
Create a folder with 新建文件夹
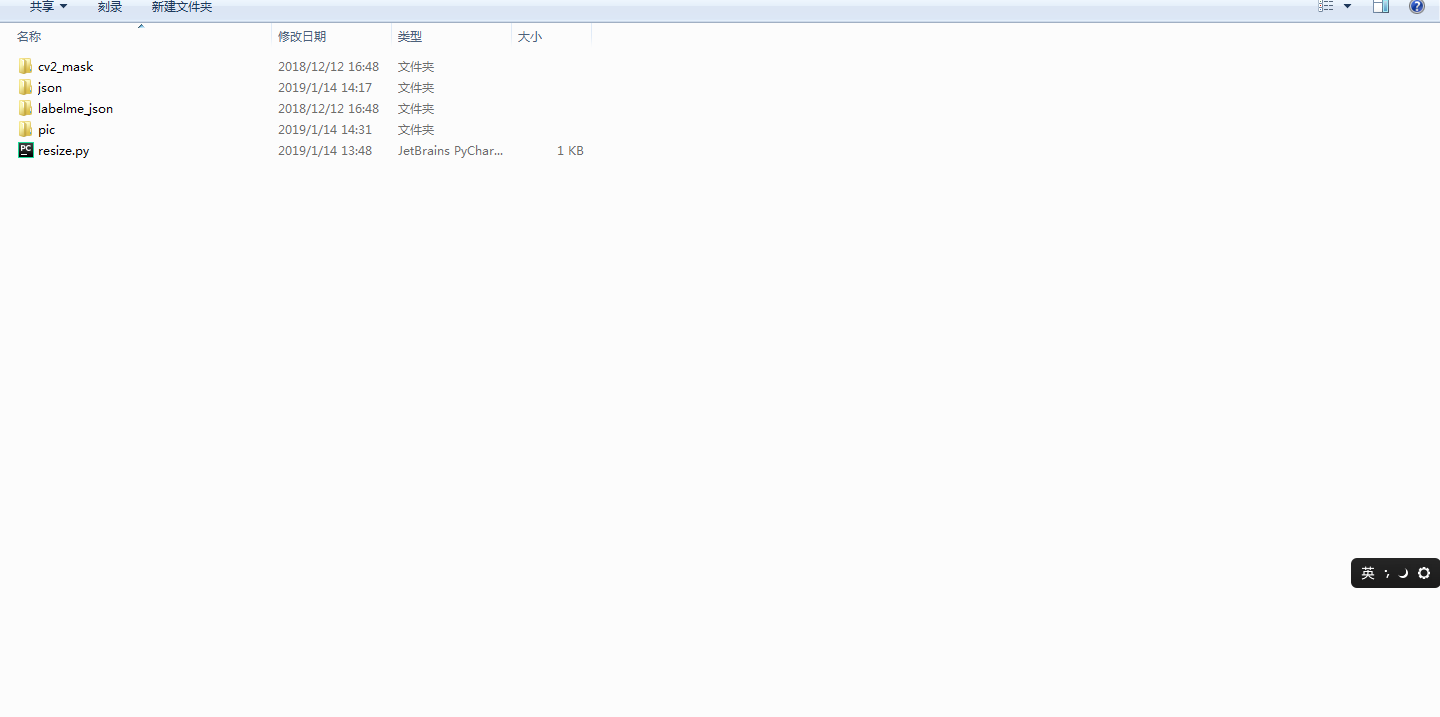click(x=182, y=7)
